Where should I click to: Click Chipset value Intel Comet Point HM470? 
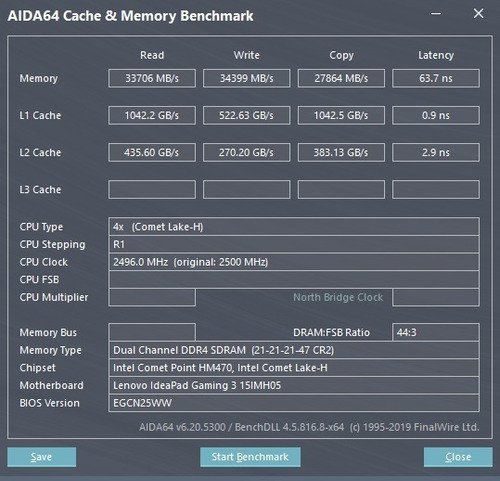294,368
